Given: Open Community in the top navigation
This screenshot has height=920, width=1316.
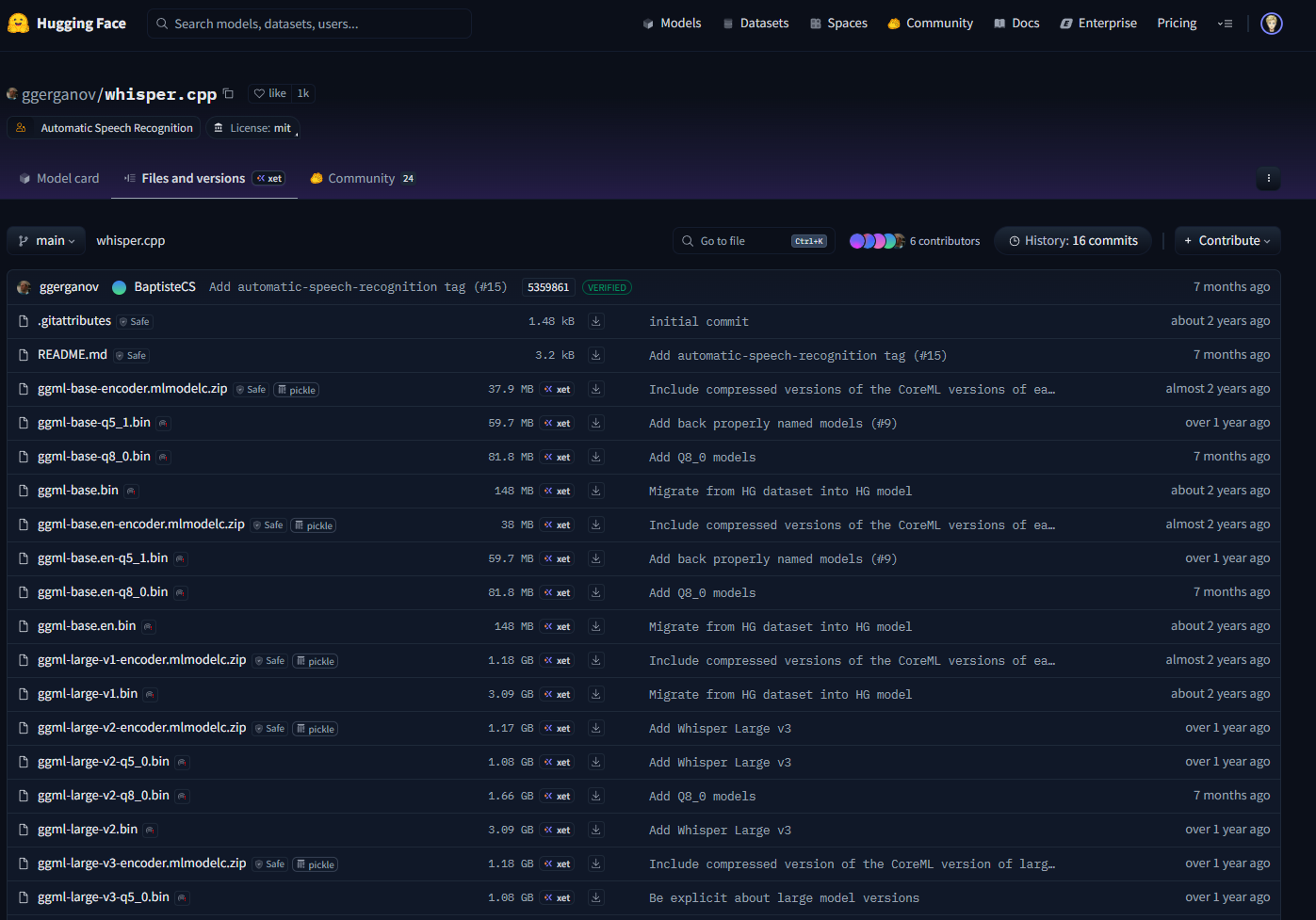Looking at the screenshot, I should [931, 24].
